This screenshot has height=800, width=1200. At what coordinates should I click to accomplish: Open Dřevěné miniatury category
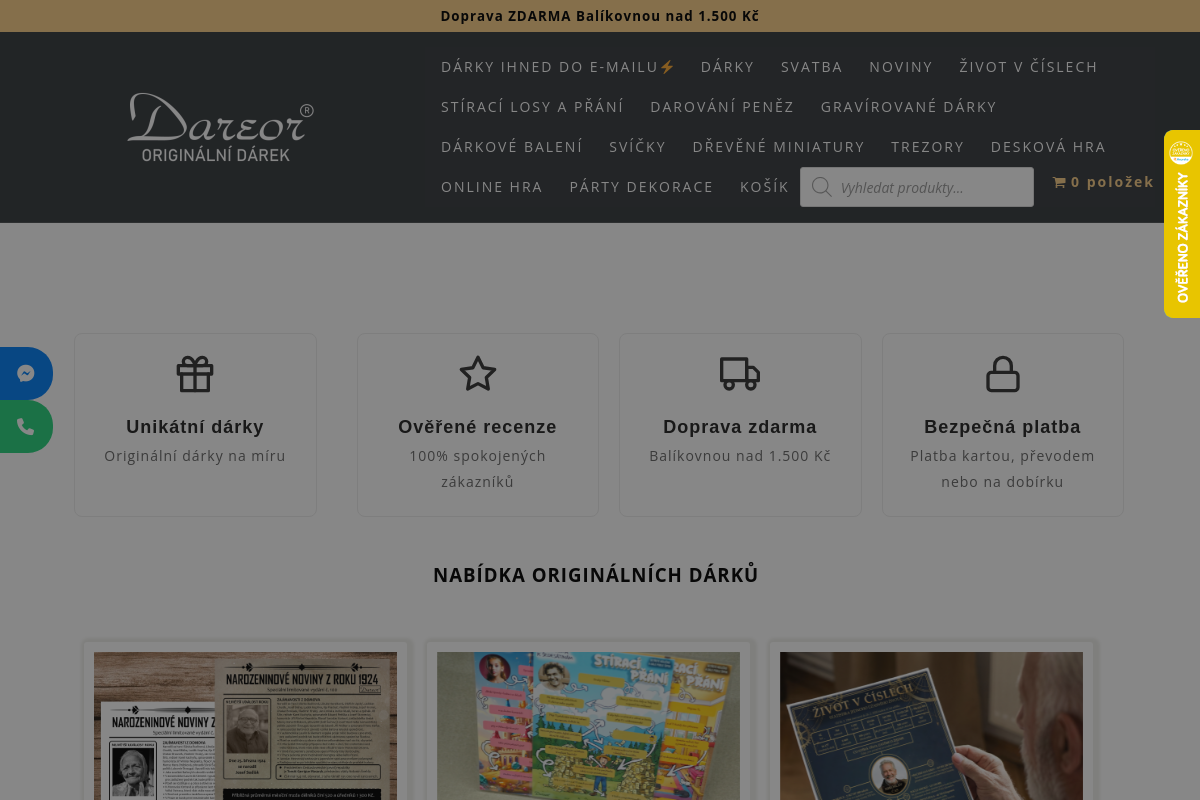click(x=779, y=147)
